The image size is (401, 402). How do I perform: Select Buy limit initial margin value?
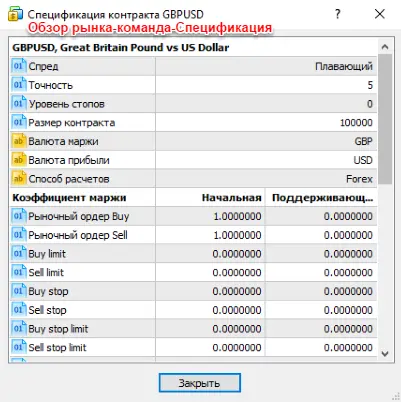point(237,254)
